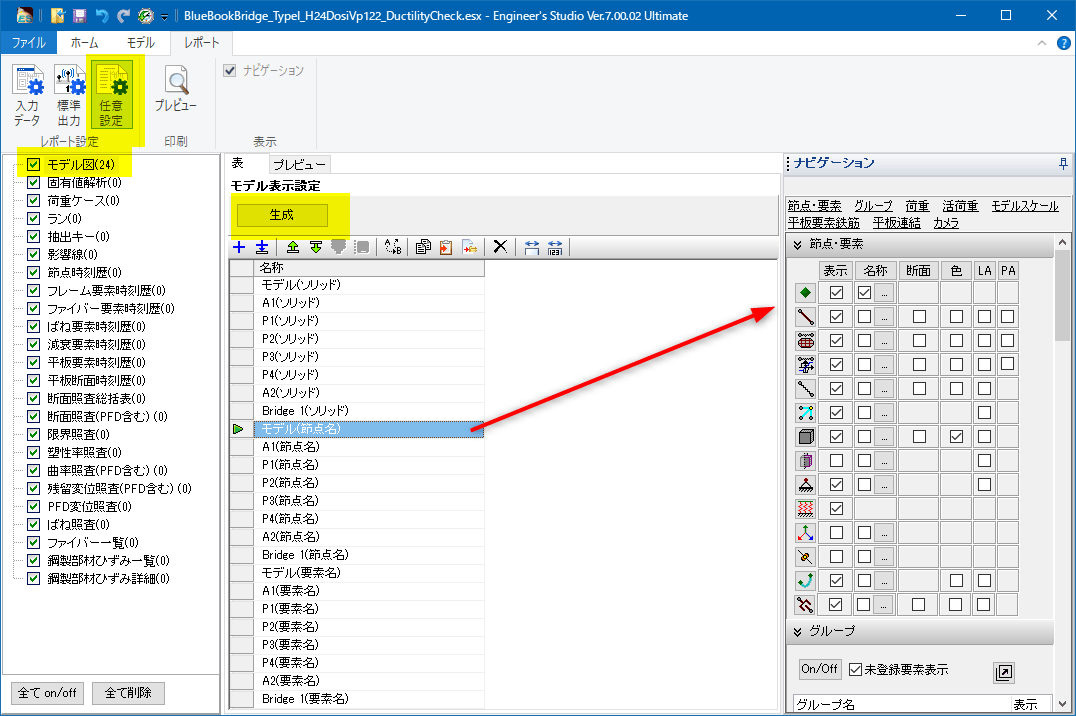Click the colored axes icon in navigation
Viewport: 1076px width, 716px height.
point(806,533)
